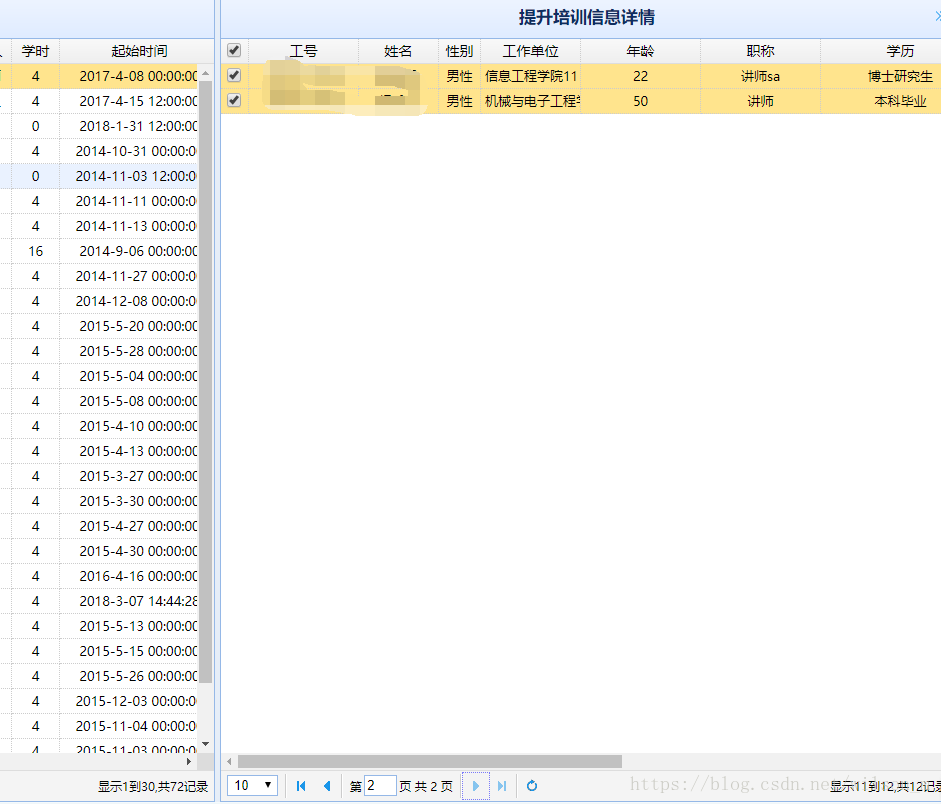Click the horizontal scrollbar of detail grid

click(430, 761)
